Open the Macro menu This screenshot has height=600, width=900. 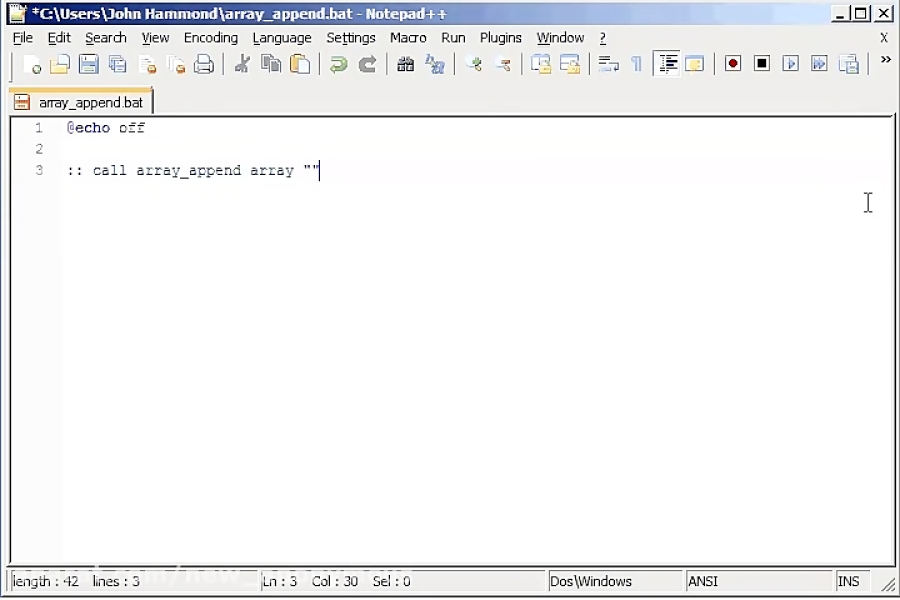[407, 37]
